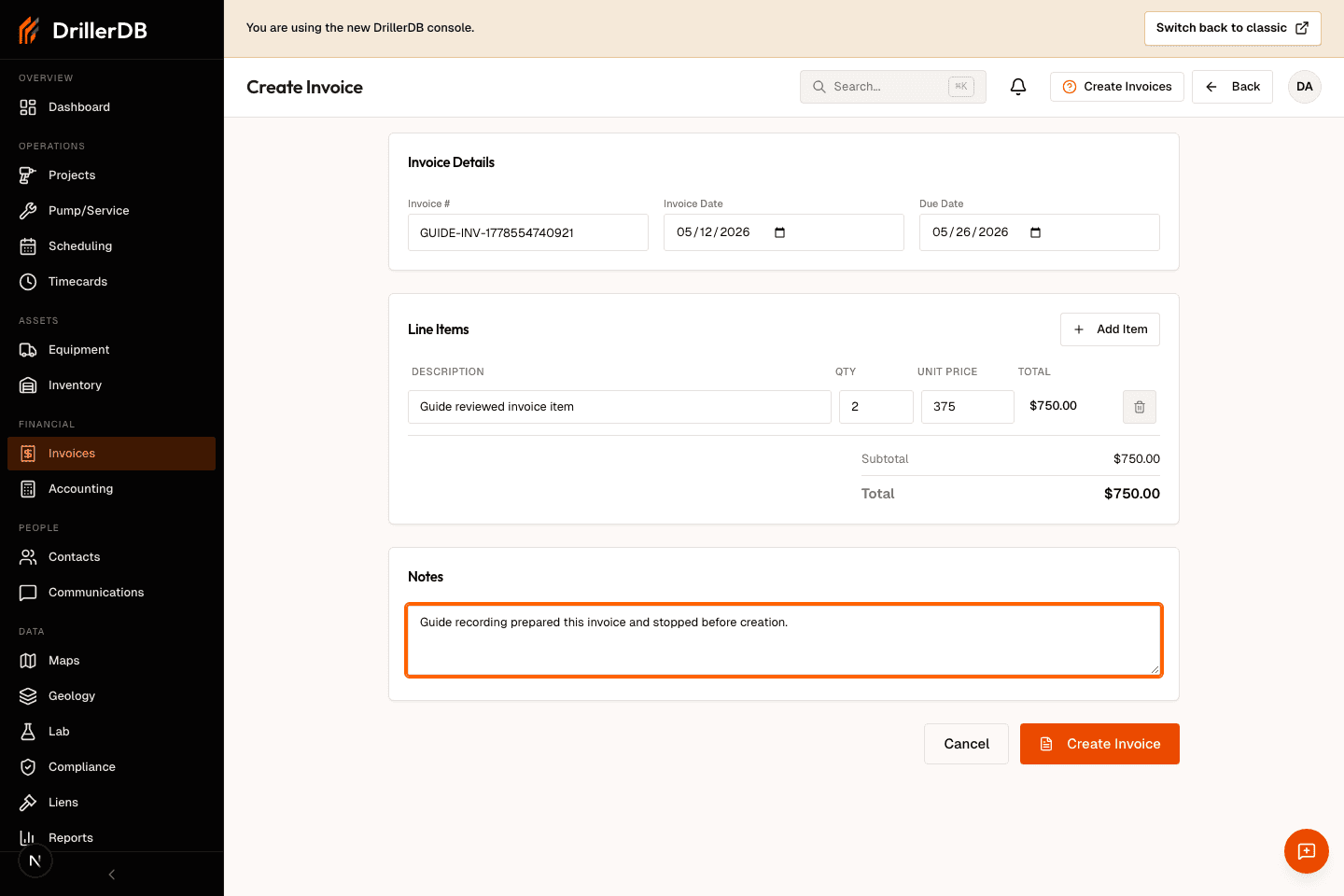The height and width of the screenshot is (896, 1344).
Task: Go to Accounting menu item
Action: tap(111, 489)
